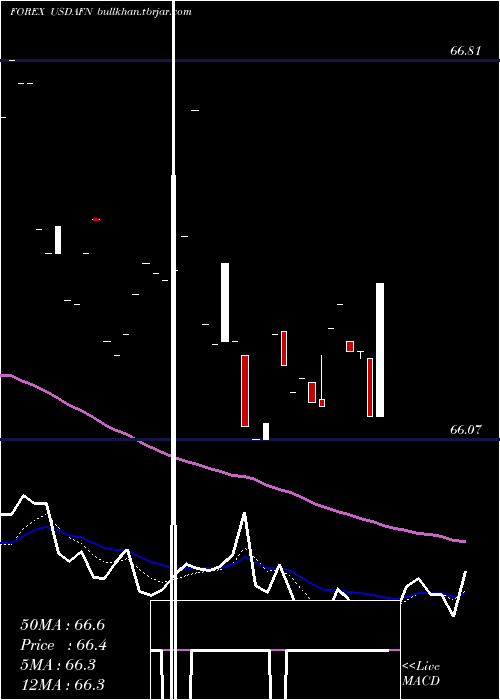Click the 50MA : 66.6 readout
The width and height of the screenshot is (500, 700).
click(63, 625)
